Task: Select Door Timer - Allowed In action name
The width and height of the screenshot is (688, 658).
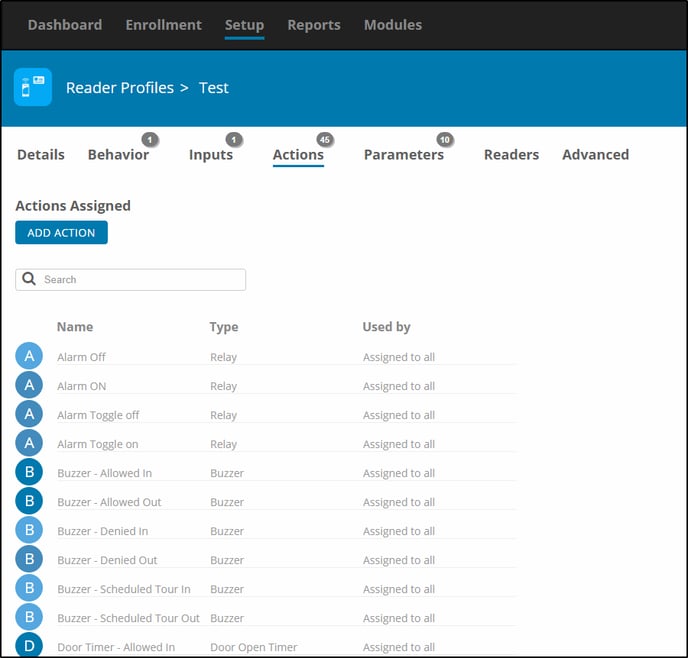Action: pos(116,647)
